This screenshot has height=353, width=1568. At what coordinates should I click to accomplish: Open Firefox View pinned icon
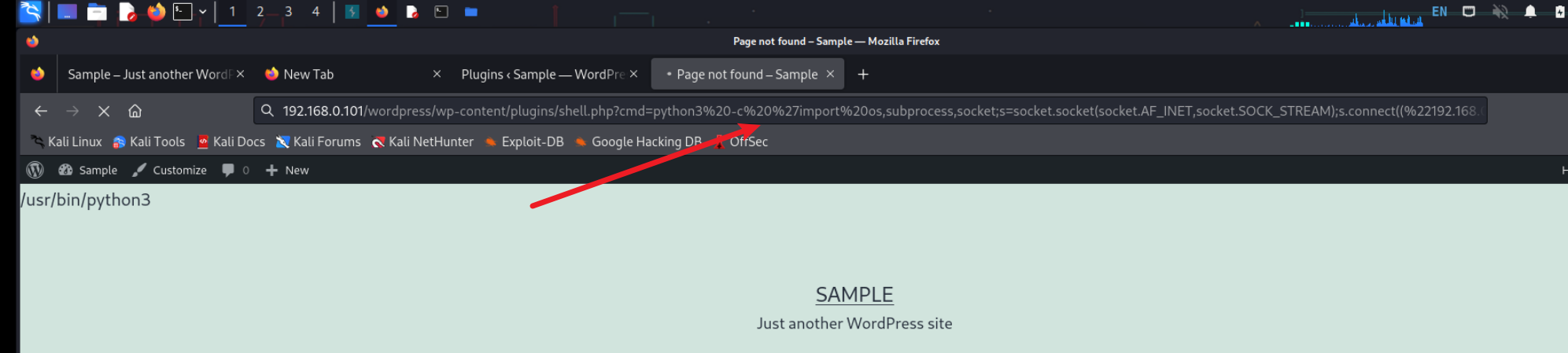tap(38, 74)
